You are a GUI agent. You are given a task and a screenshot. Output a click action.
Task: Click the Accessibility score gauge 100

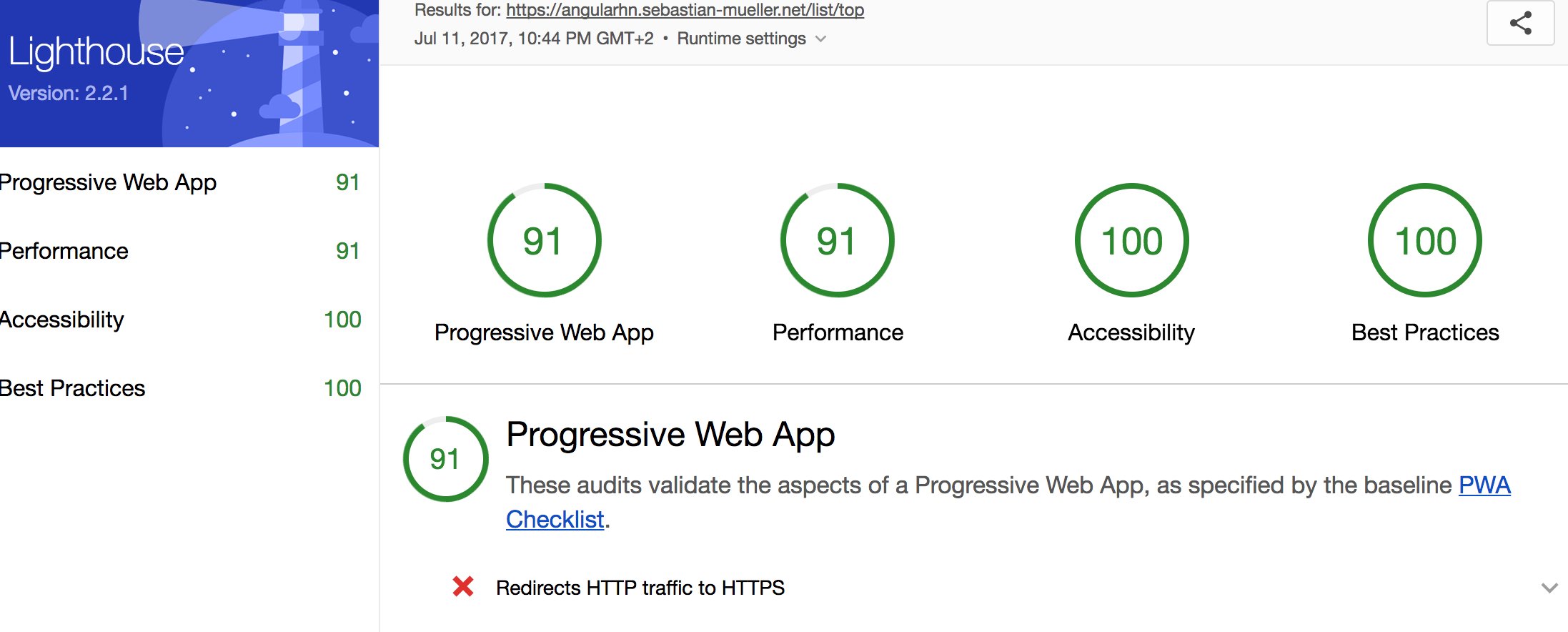click(x=1131, y=240)
